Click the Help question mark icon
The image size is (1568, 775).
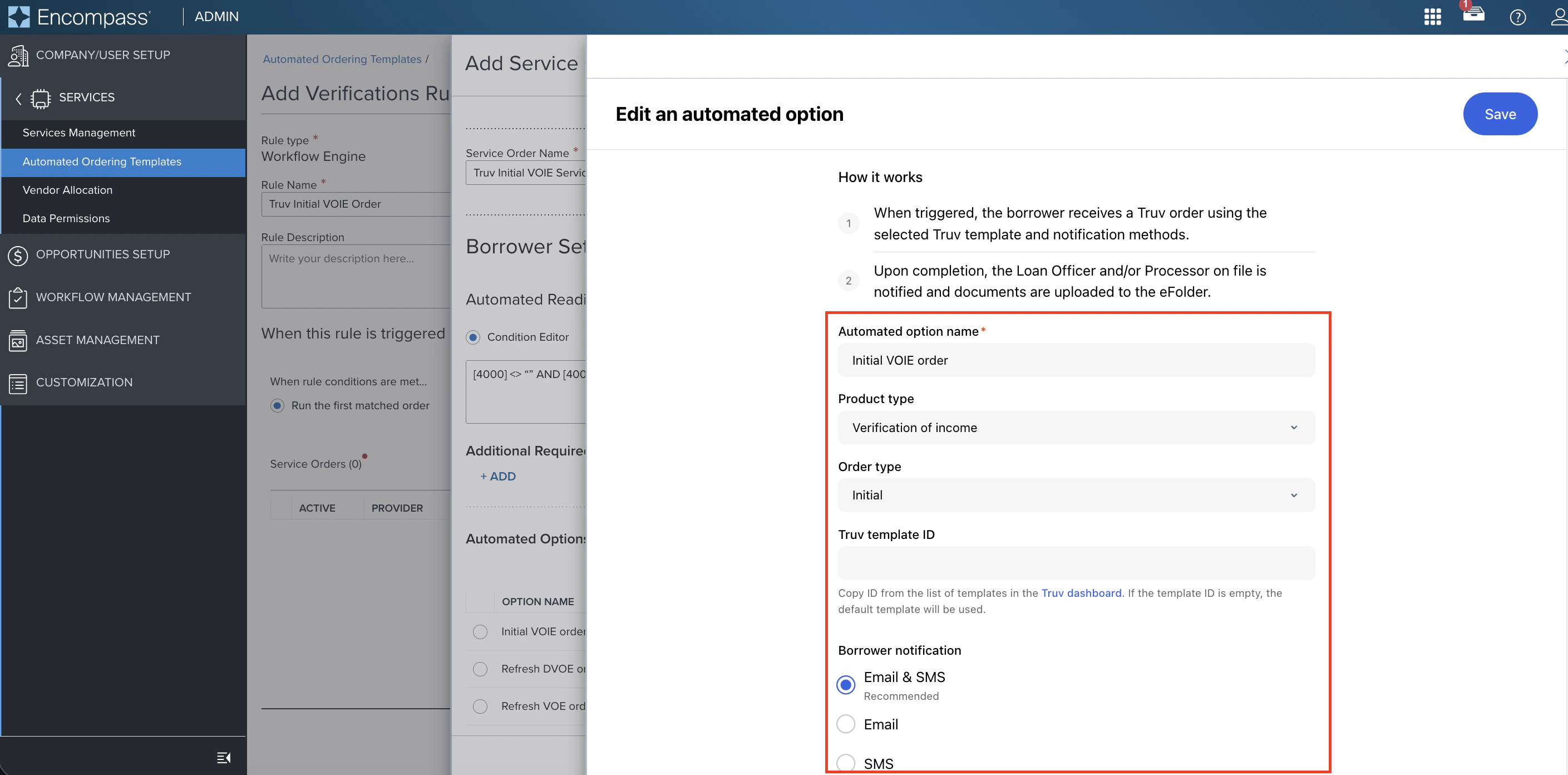click(x=1517, y=17)
